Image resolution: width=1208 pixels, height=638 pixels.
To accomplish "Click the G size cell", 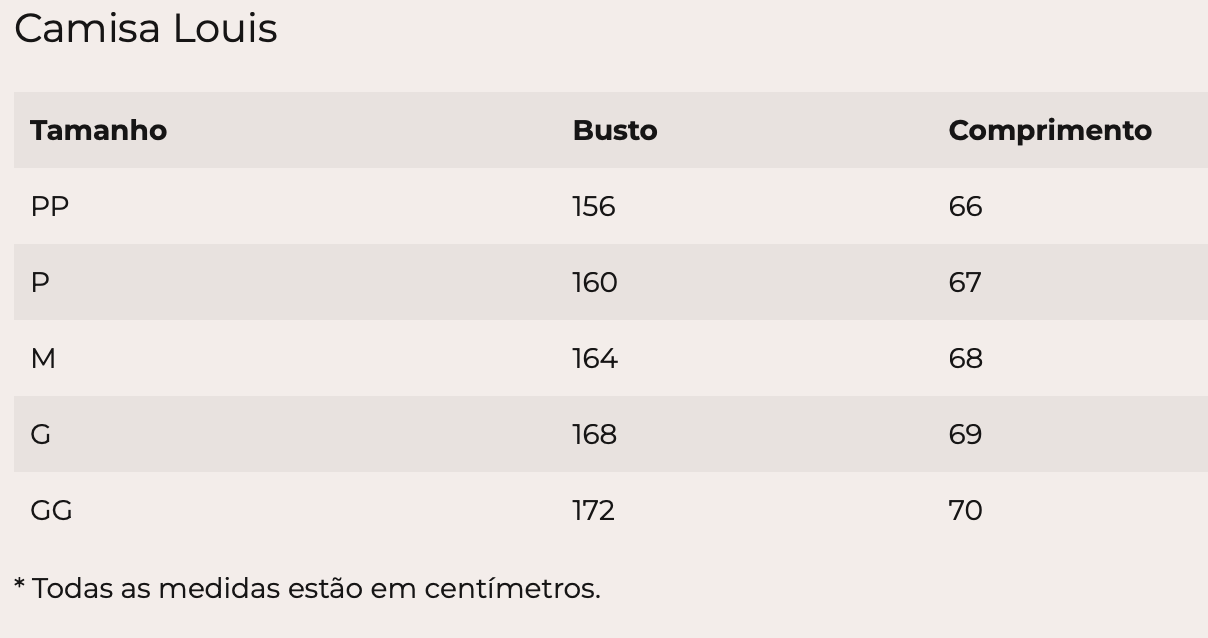I will (x=41, y=434).
